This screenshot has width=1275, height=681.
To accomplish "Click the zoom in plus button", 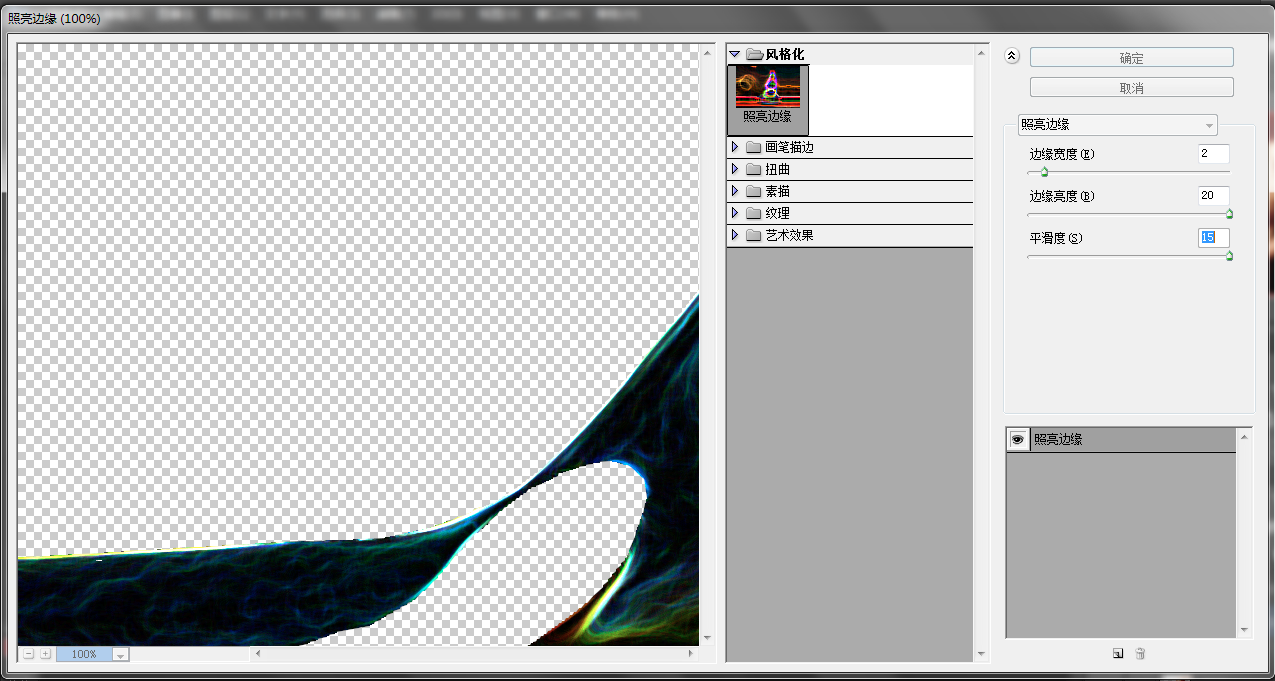I will (x=46, y=654).
